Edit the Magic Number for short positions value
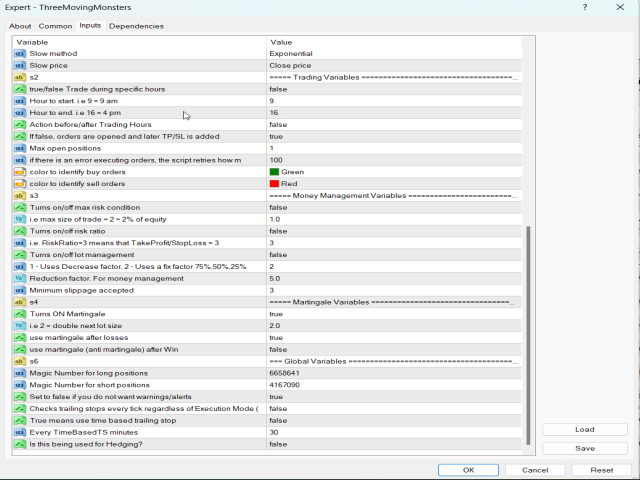 (x=394, y=385)
